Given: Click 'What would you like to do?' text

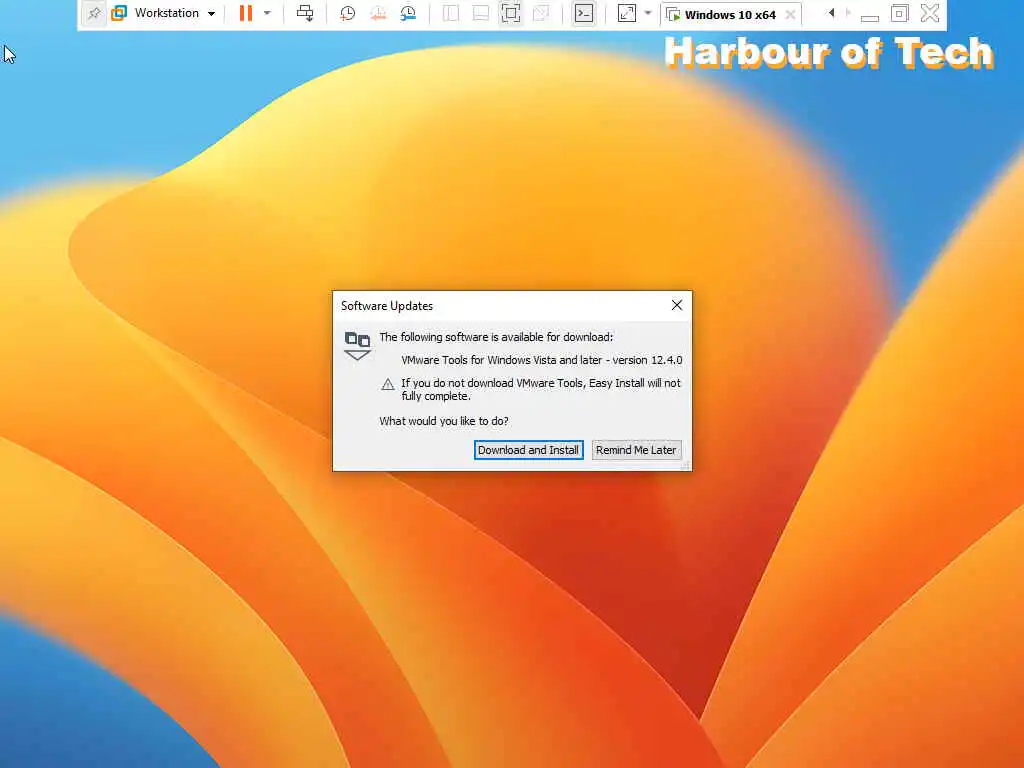Looking at the screenshot, I should pos(443,421).
